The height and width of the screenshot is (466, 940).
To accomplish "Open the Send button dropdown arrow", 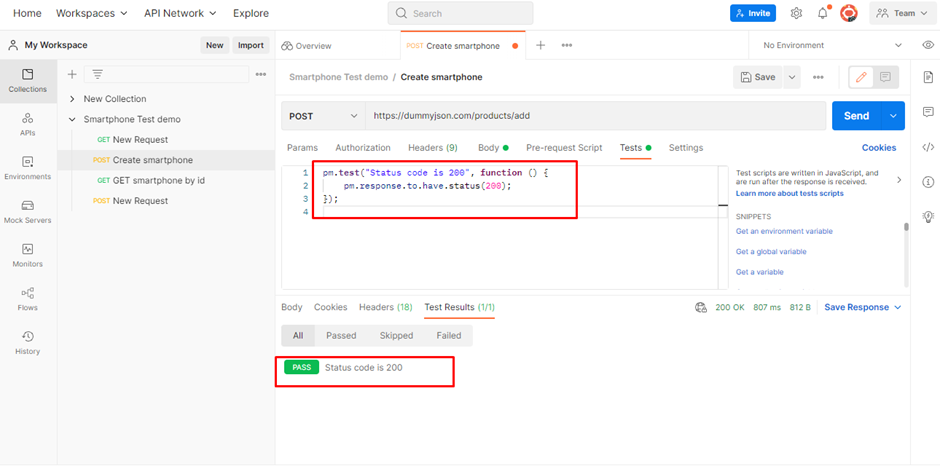I will coord(893,116).
